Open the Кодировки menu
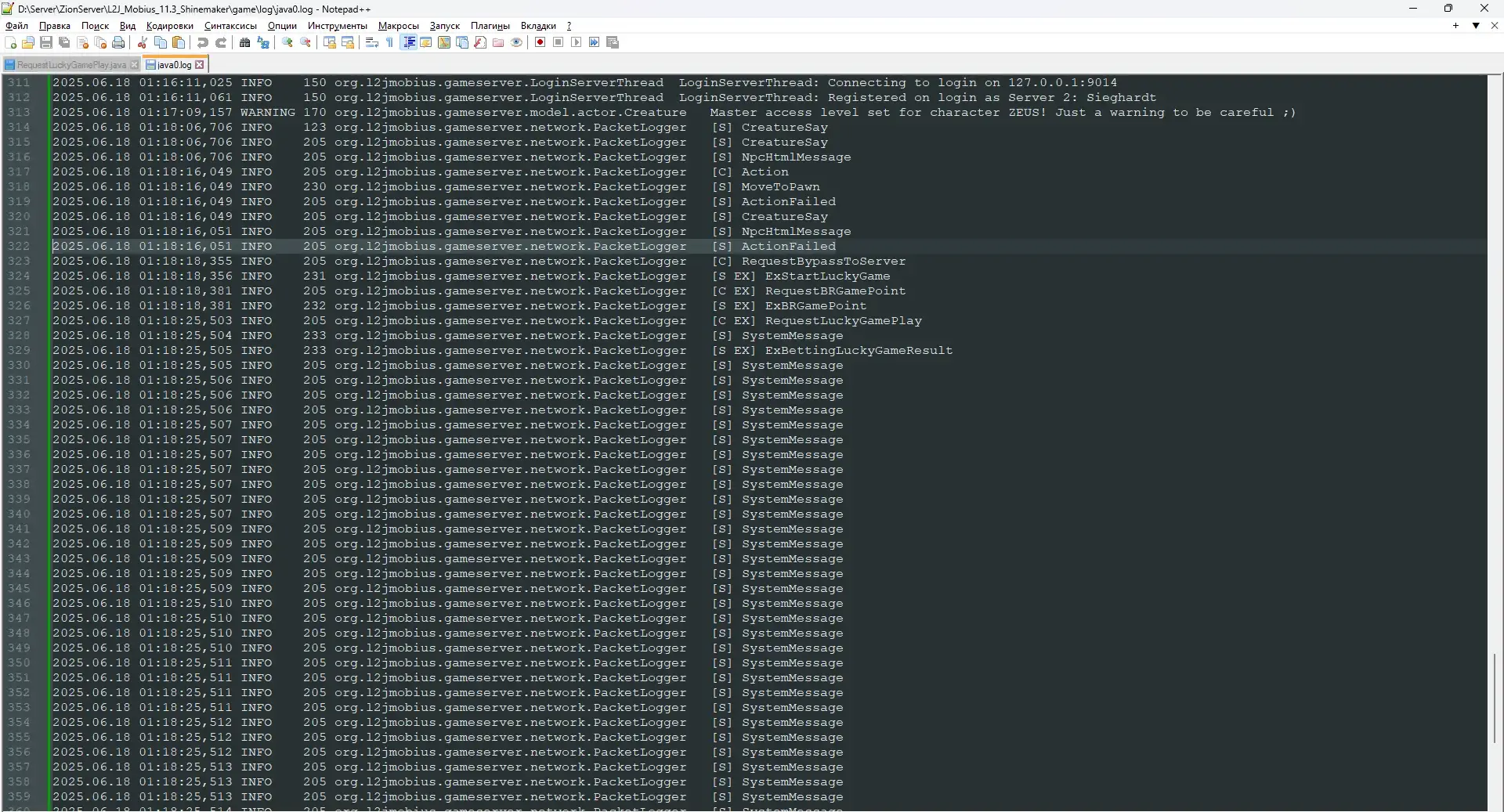 (169, 26)
